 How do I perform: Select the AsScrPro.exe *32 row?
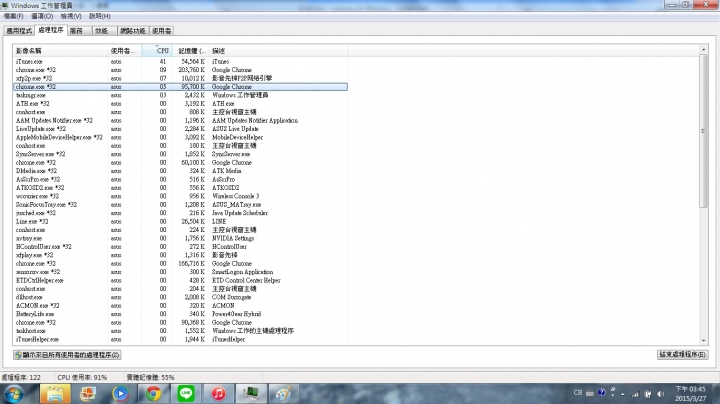[x=180, y=179]
